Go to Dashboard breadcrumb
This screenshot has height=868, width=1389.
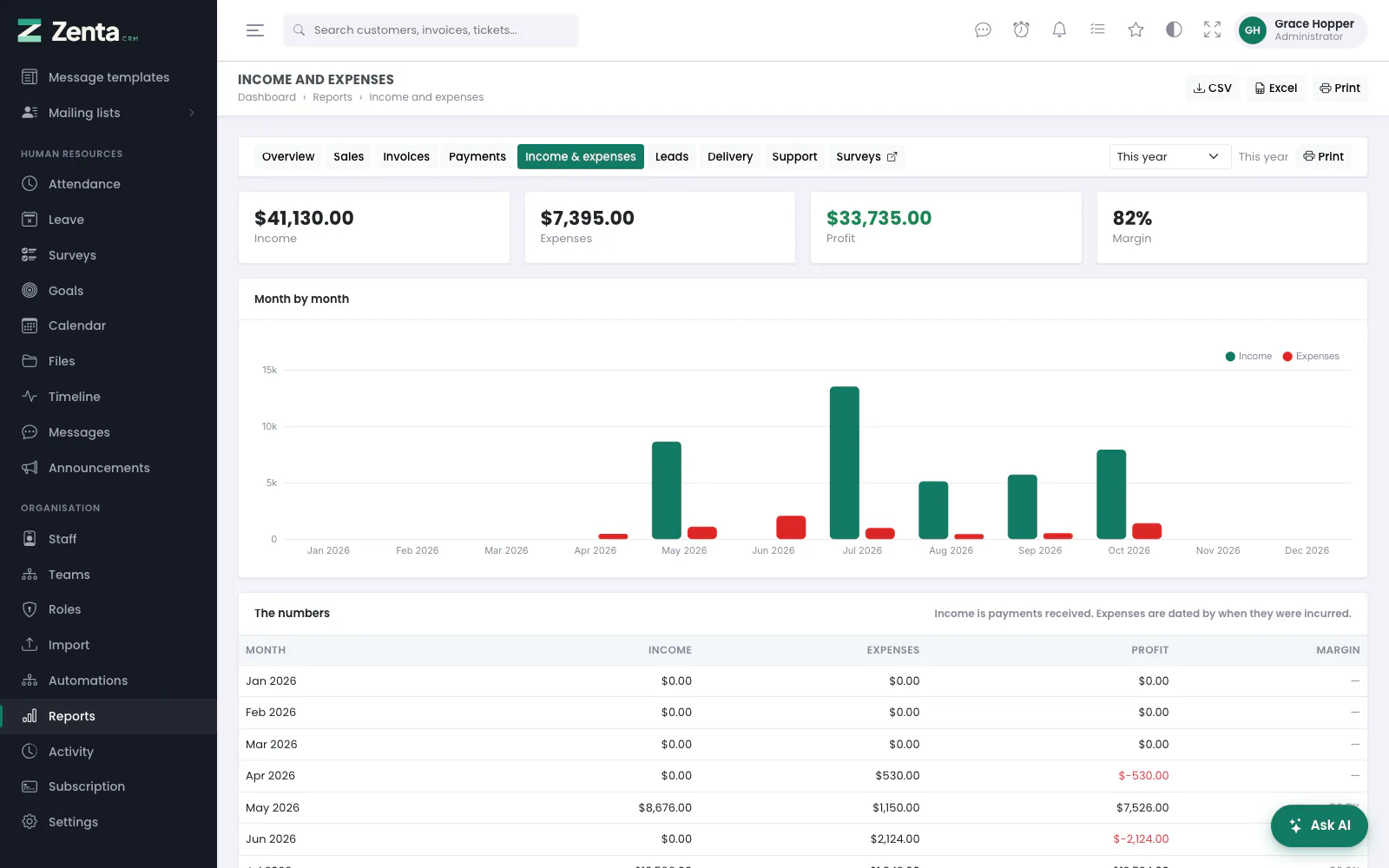267,97
